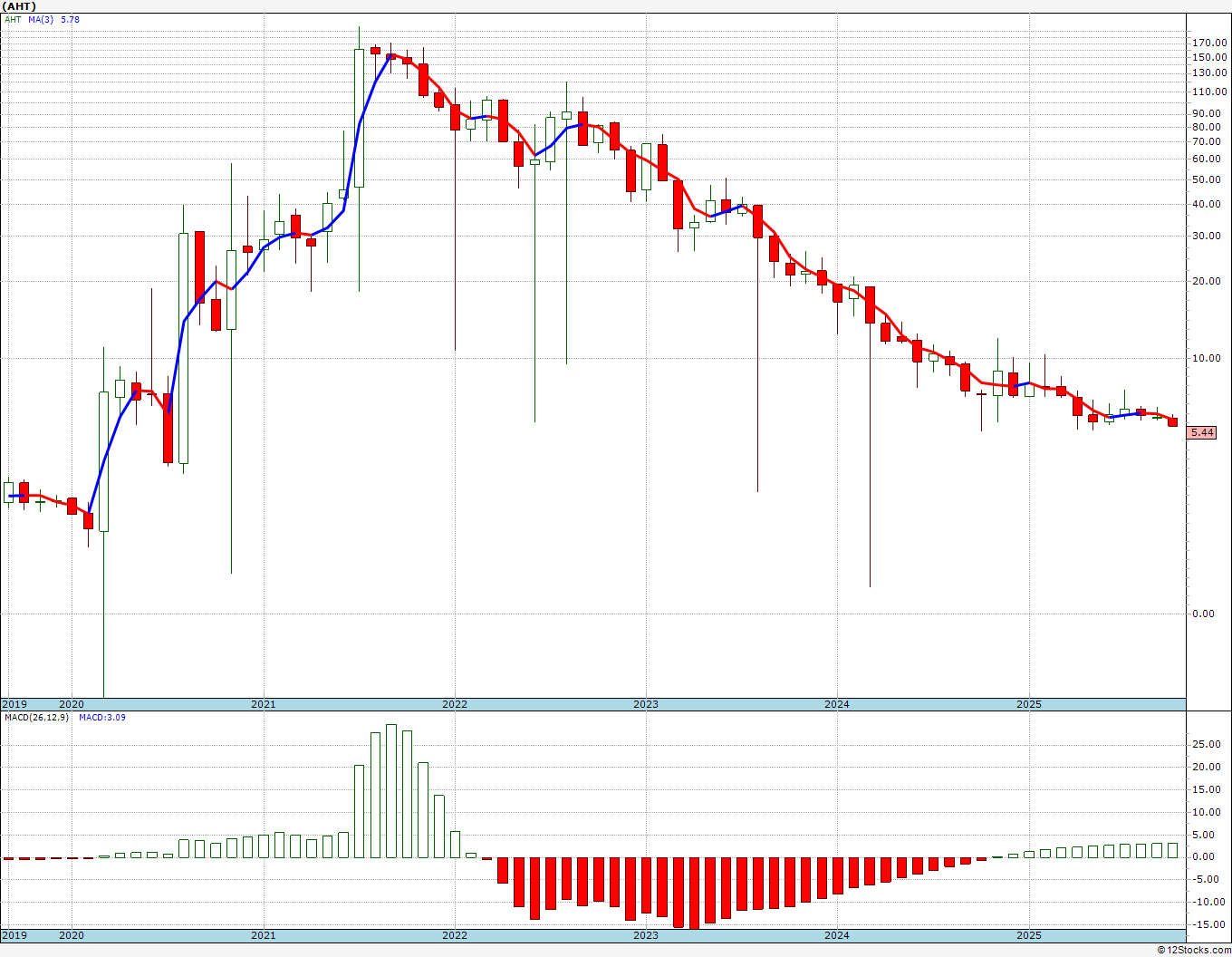Click 2022 on the MACD panel time axis
The height and width of the screenshot is (957, 1232).
coord(454,935)
